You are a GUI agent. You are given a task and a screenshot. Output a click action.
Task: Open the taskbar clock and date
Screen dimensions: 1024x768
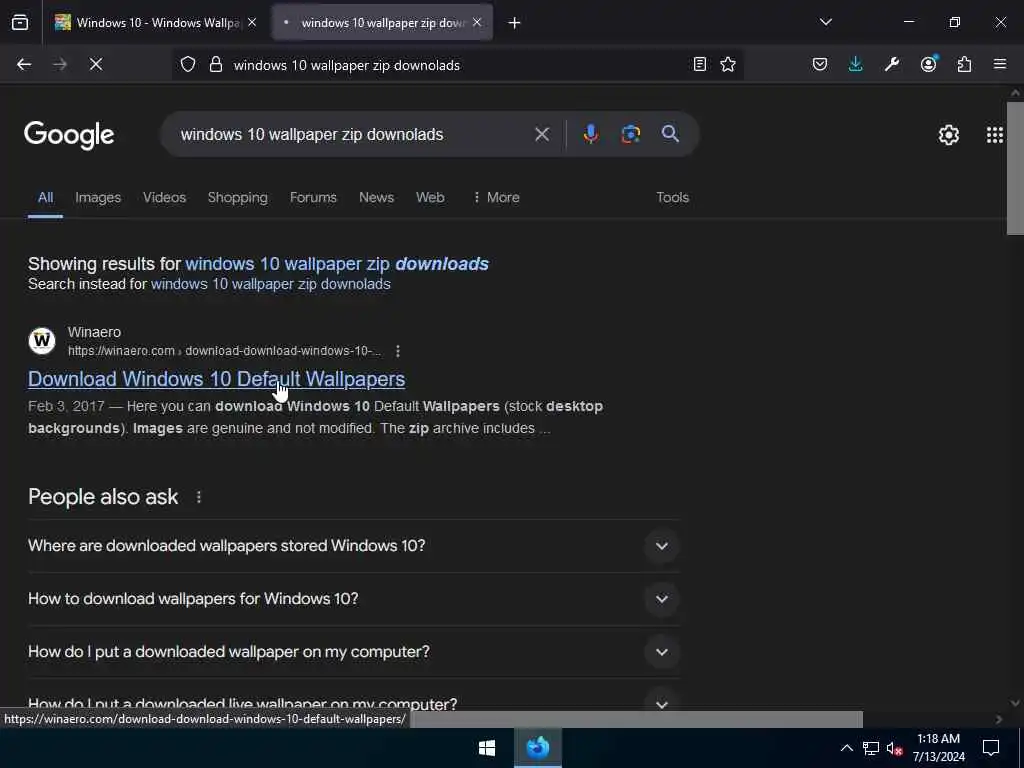tap(938, 748)
